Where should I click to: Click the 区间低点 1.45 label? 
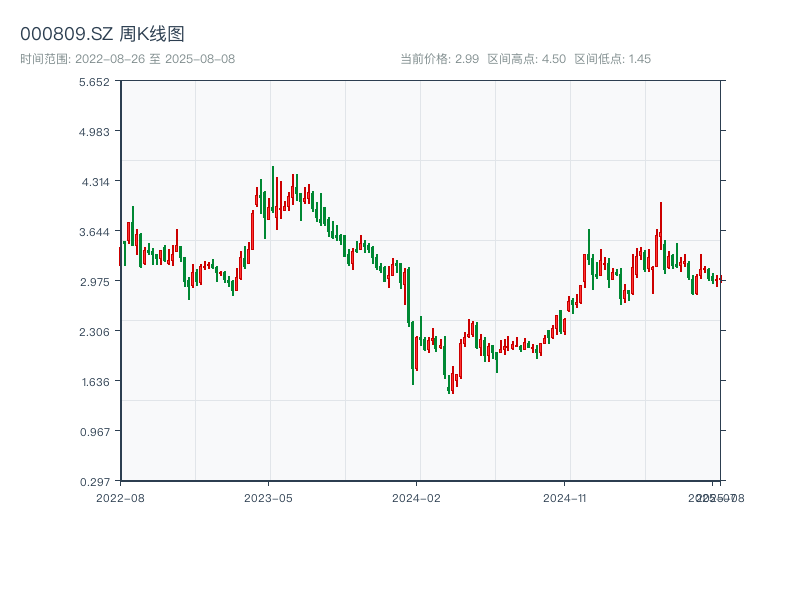(x=612, y=59)
